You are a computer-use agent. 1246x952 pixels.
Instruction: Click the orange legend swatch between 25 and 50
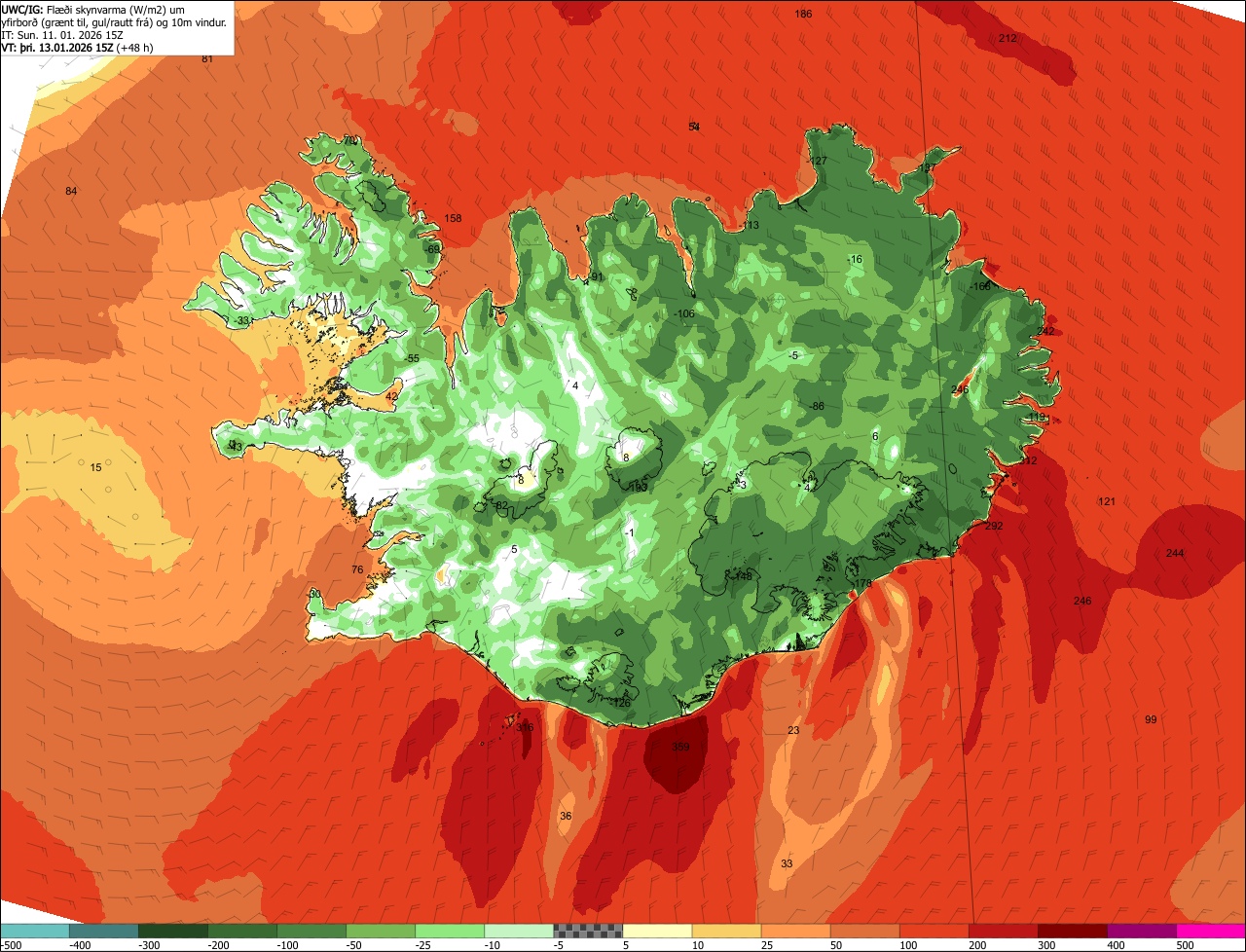point(795,931)
